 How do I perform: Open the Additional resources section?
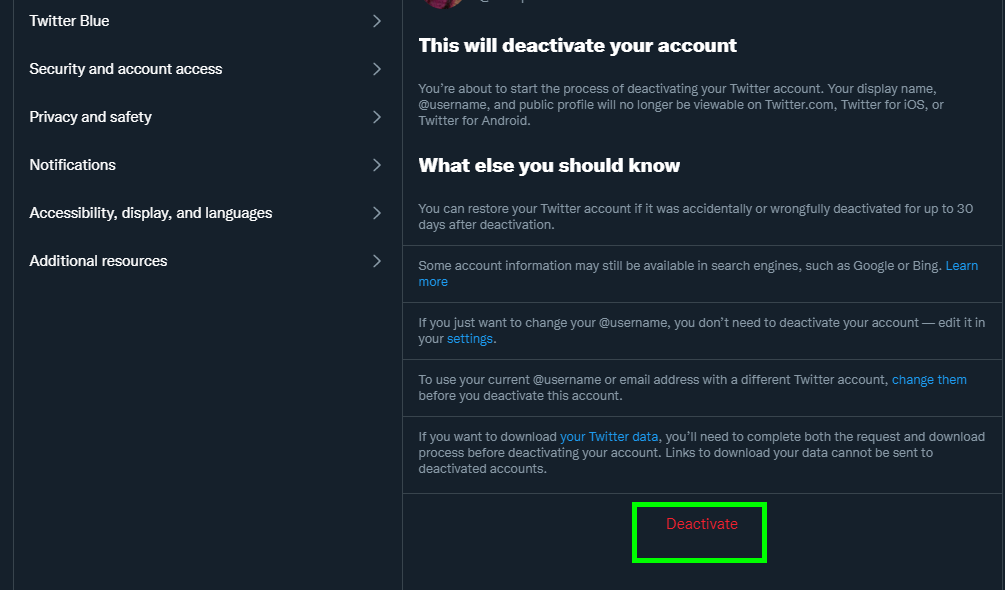pyautogui.click(x=99, y=261)
